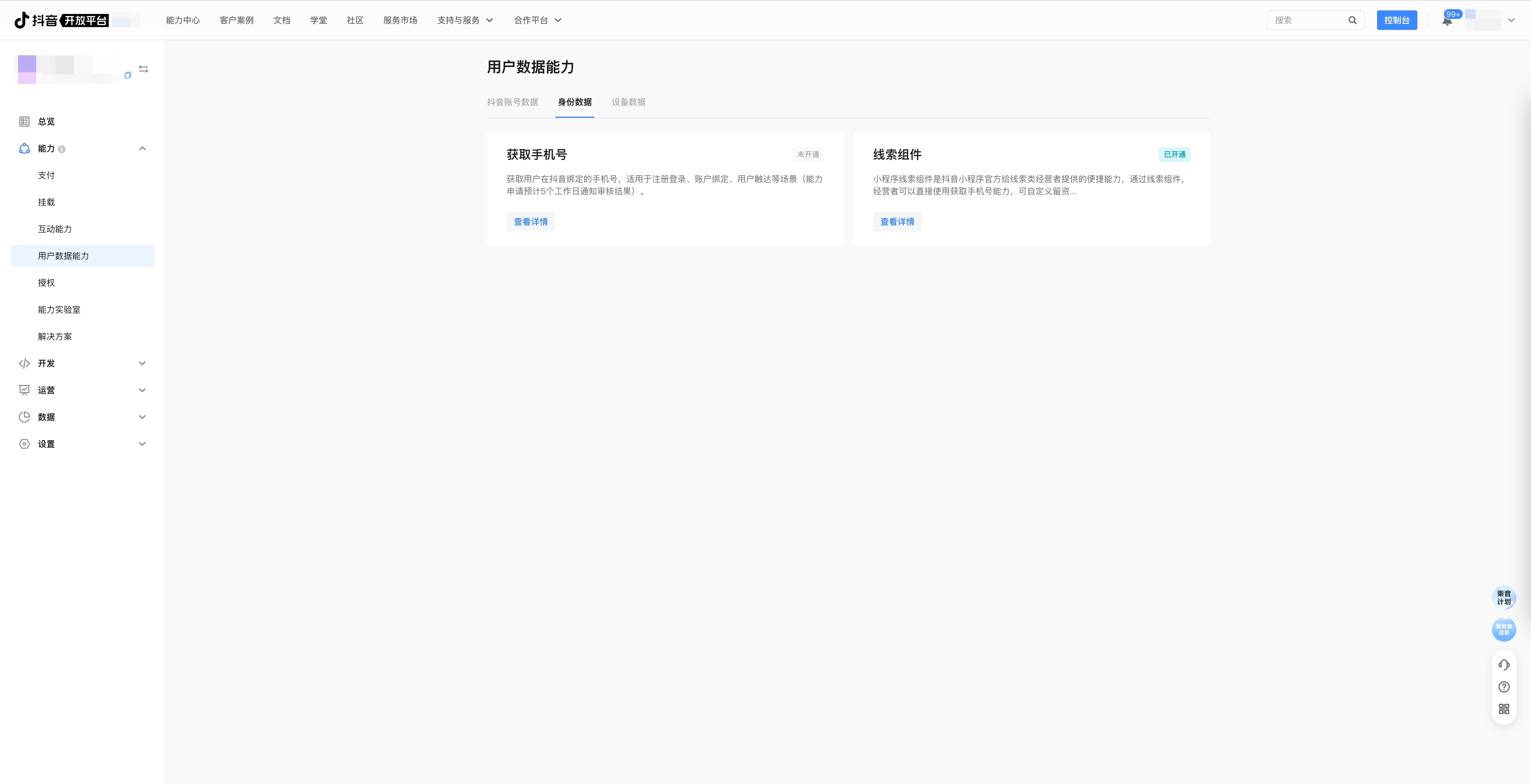The width and height of the screenshot is (1531, 784).
Task: Click 查看详情 under 获取手机号
Action: point(530,222)
